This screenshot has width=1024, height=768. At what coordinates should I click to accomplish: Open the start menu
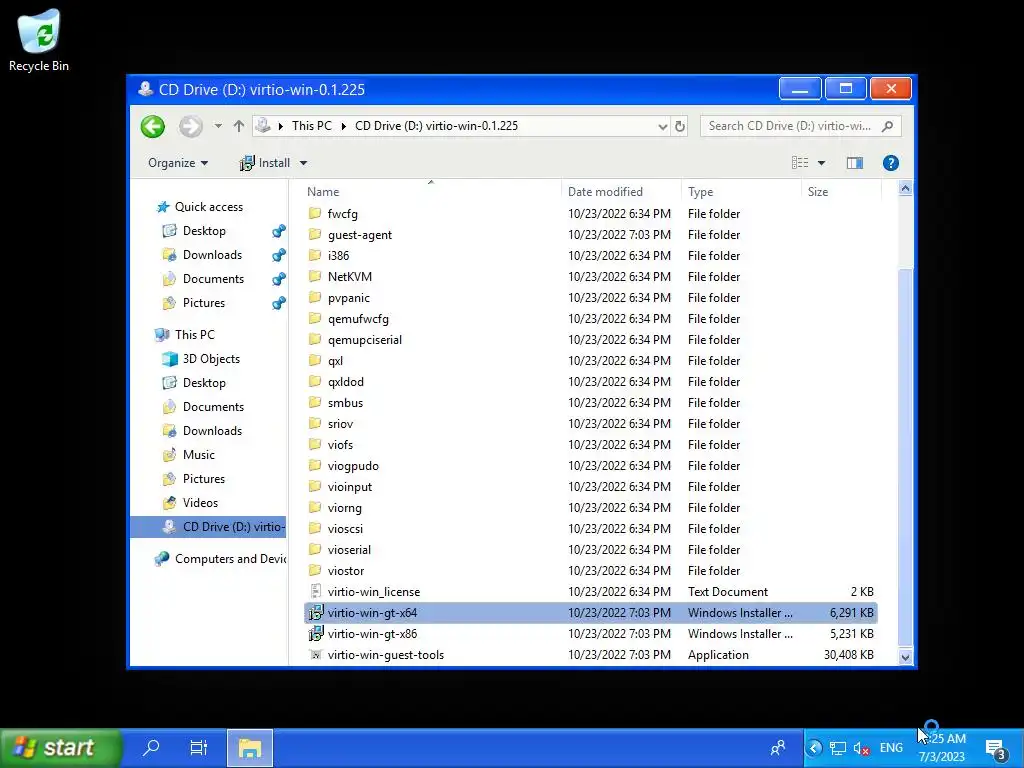[x=61, y=748]
